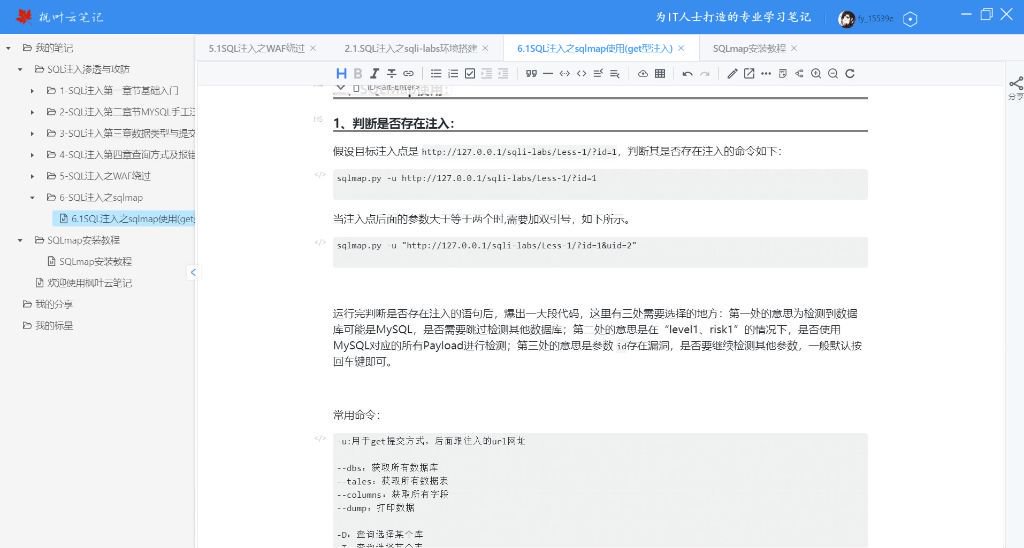Zoom in with the magnifier plus icon

[816, 74]
